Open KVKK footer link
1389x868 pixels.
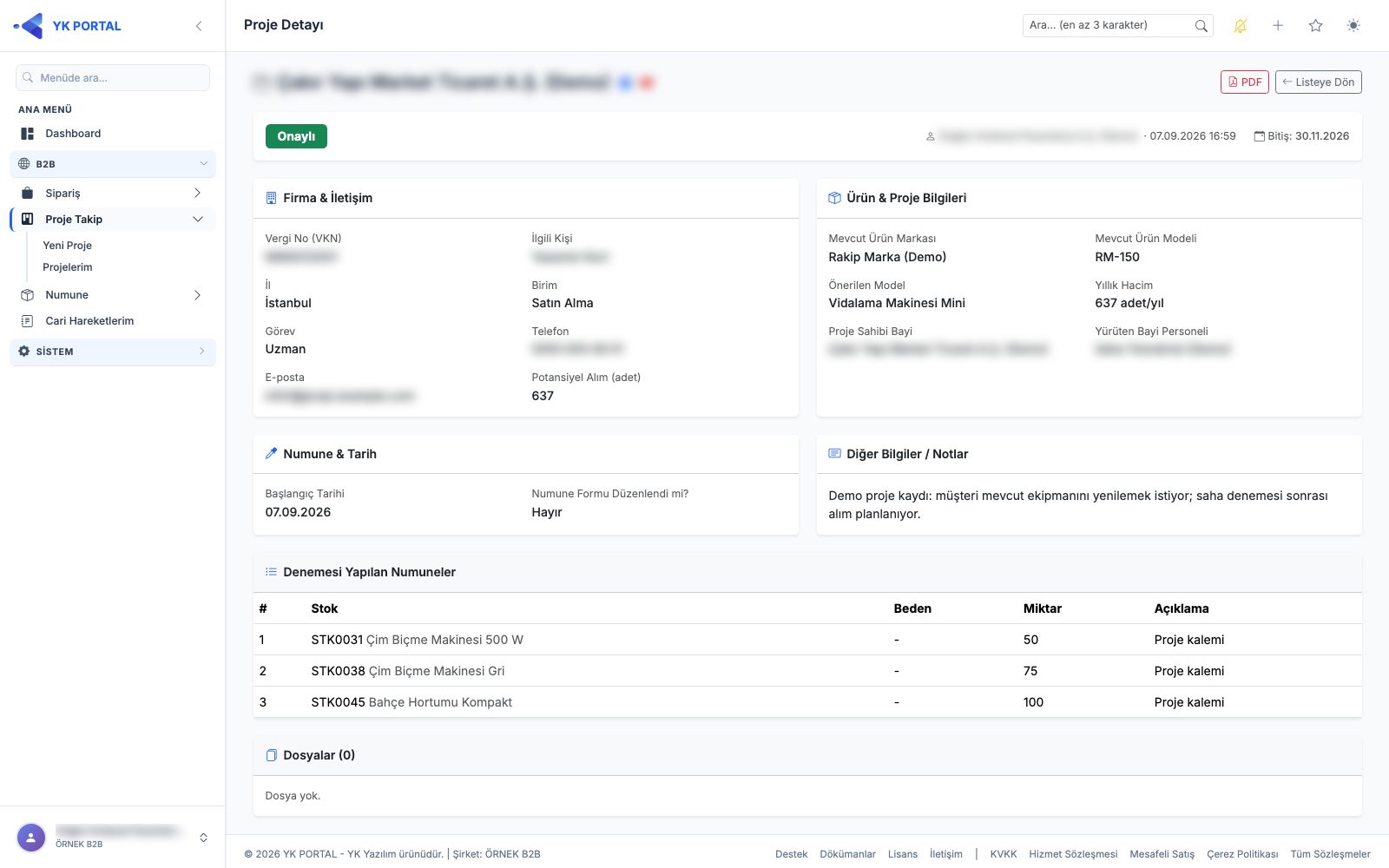1004,854
